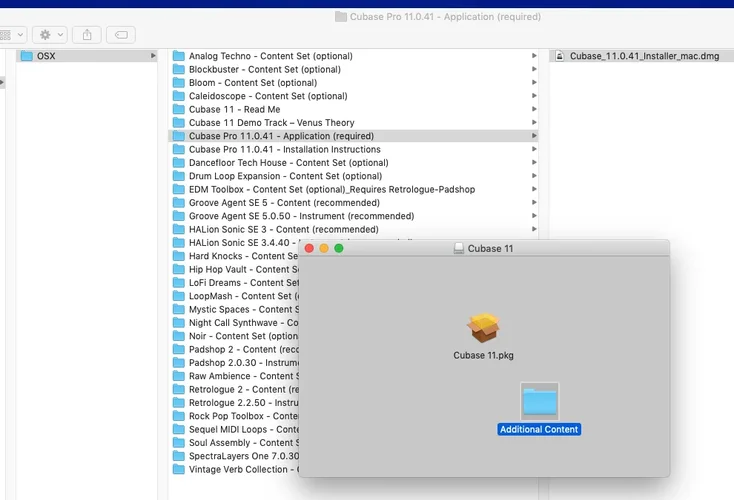Open the view grouping dropdown in toolbar
This screenshot has width=734, height=500.
pos(11,35)
